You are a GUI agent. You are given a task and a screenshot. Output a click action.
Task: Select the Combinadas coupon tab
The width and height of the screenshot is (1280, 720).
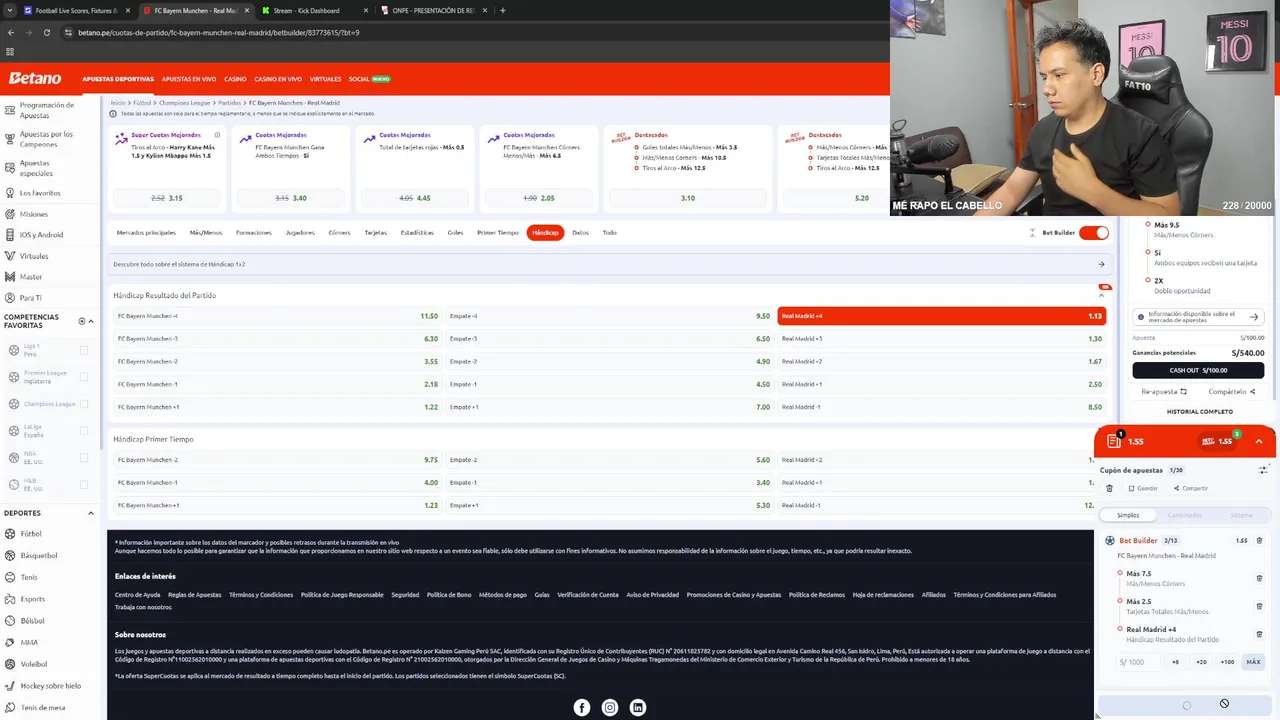point(1185,515)
